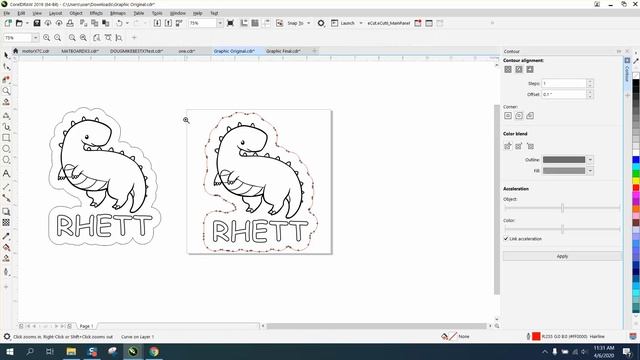
Task: Open the Windows Start menu
Action: coord(9,351)
